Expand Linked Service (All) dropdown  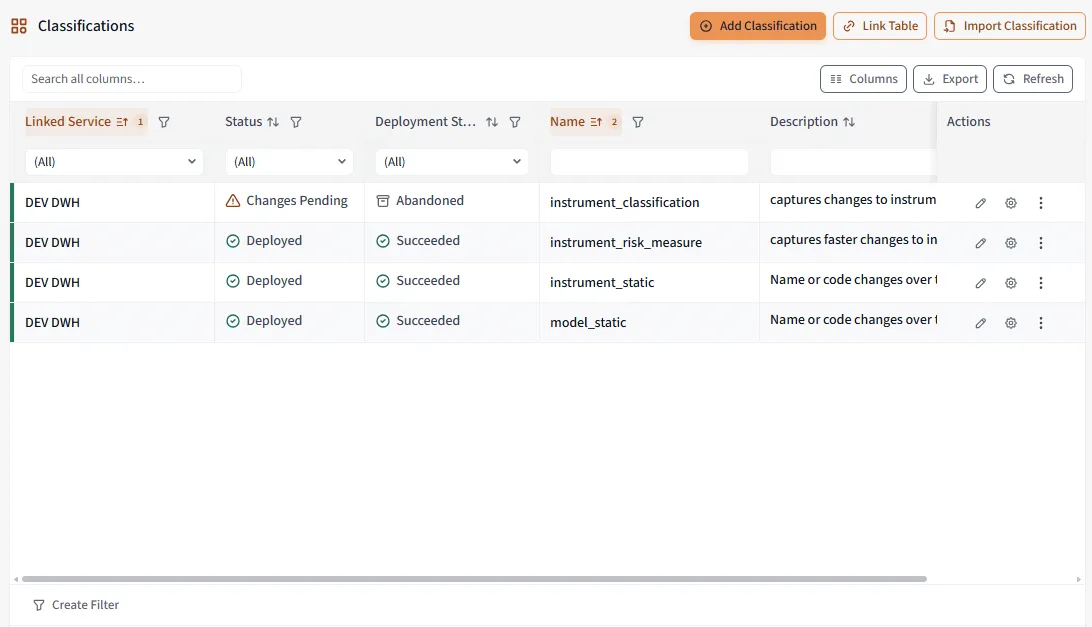pyautogui.click(x=114, y=162)
